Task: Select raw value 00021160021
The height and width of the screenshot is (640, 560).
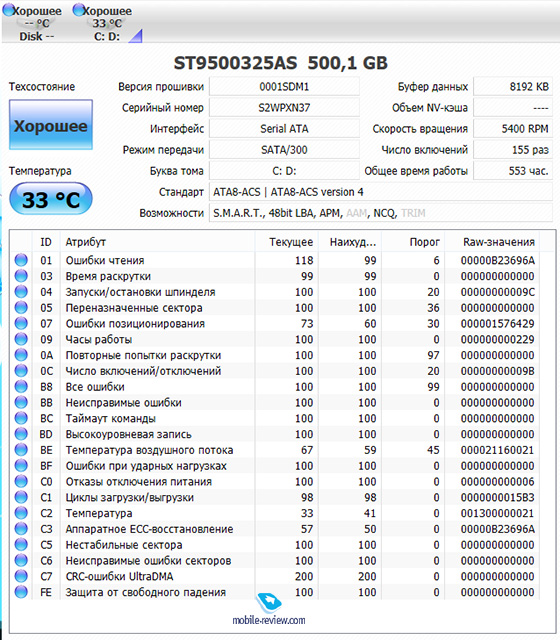Action: (498, 450)
